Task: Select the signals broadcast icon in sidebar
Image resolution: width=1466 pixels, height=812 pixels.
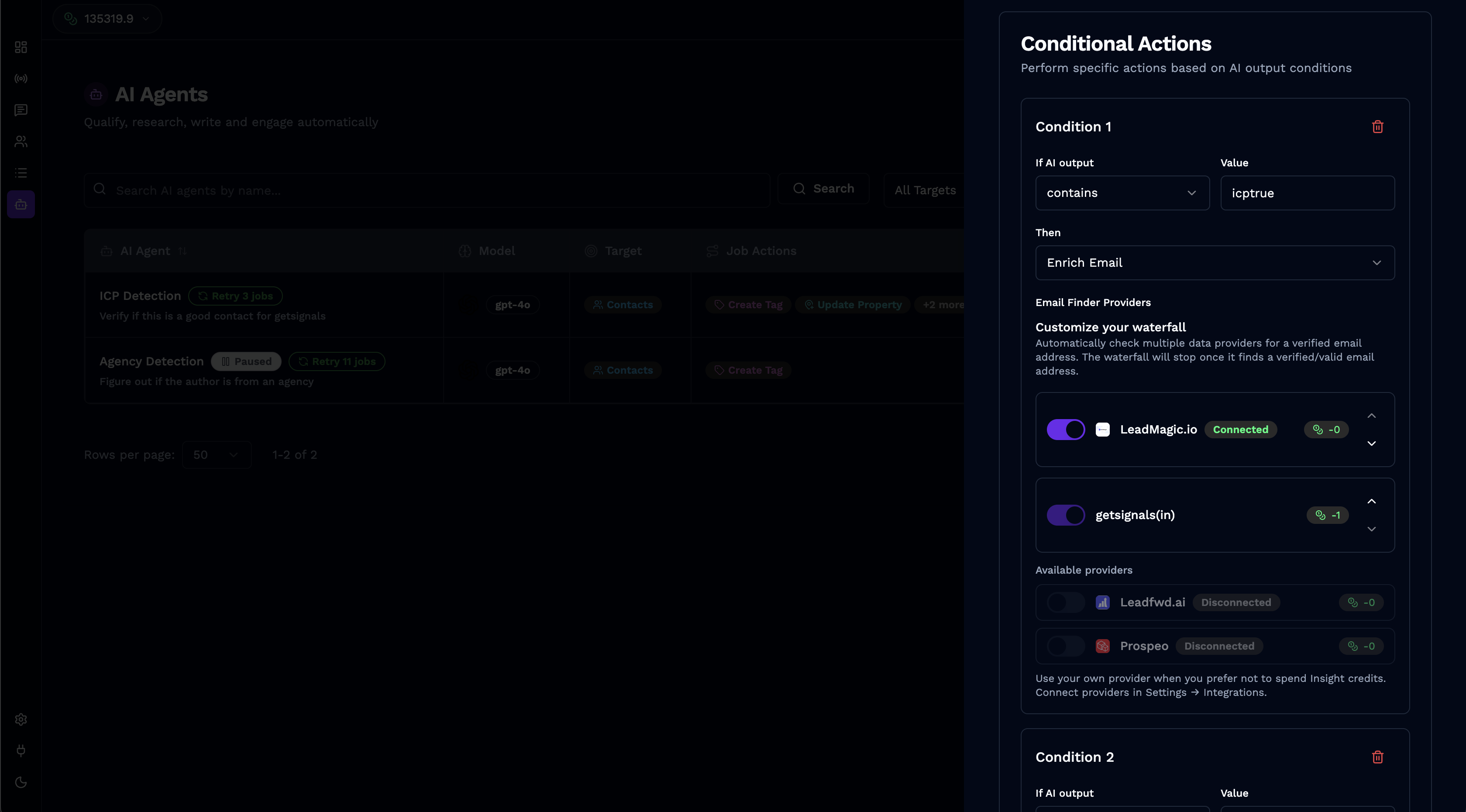Action: [x=21, y=79]
